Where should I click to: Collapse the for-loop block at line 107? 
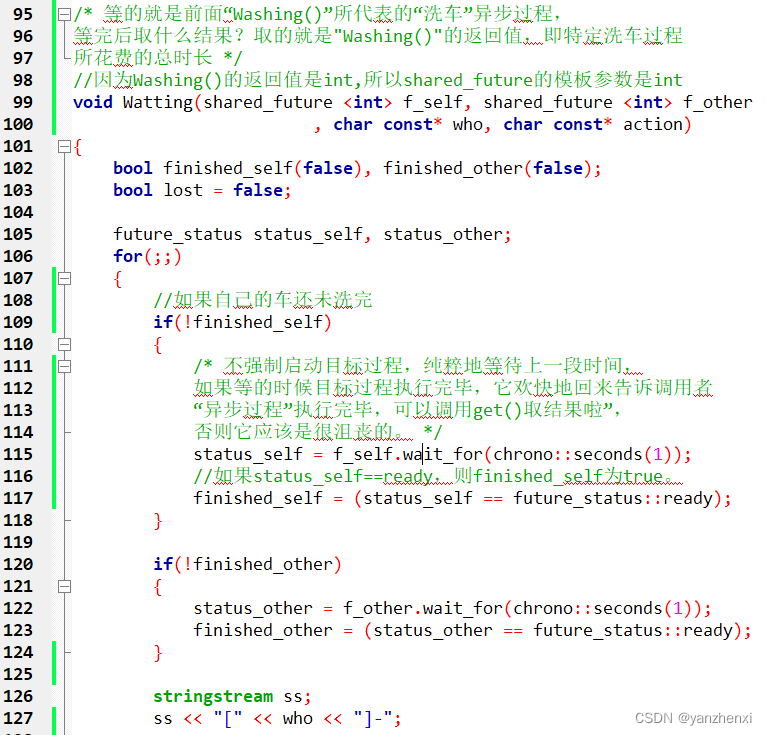[x=64, y=279]
